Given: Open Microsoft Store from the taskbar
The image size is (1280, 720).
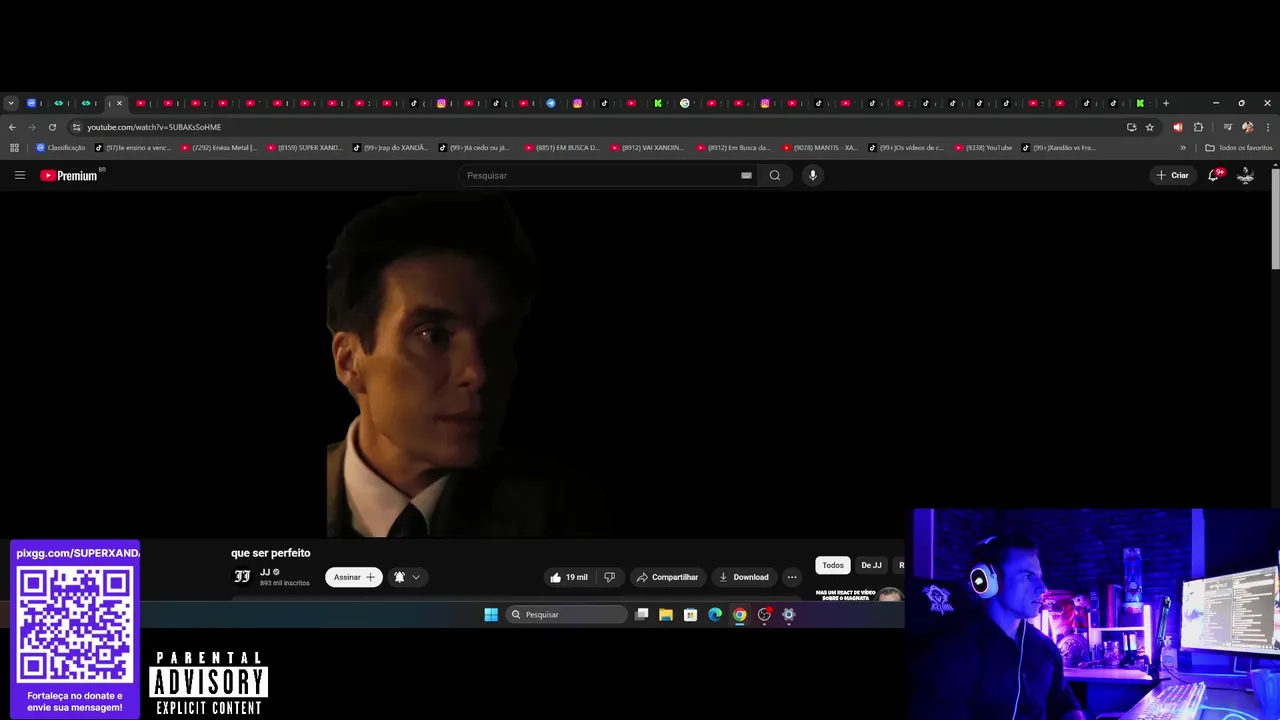Looking at the screenshot, I should click(690, 614).
